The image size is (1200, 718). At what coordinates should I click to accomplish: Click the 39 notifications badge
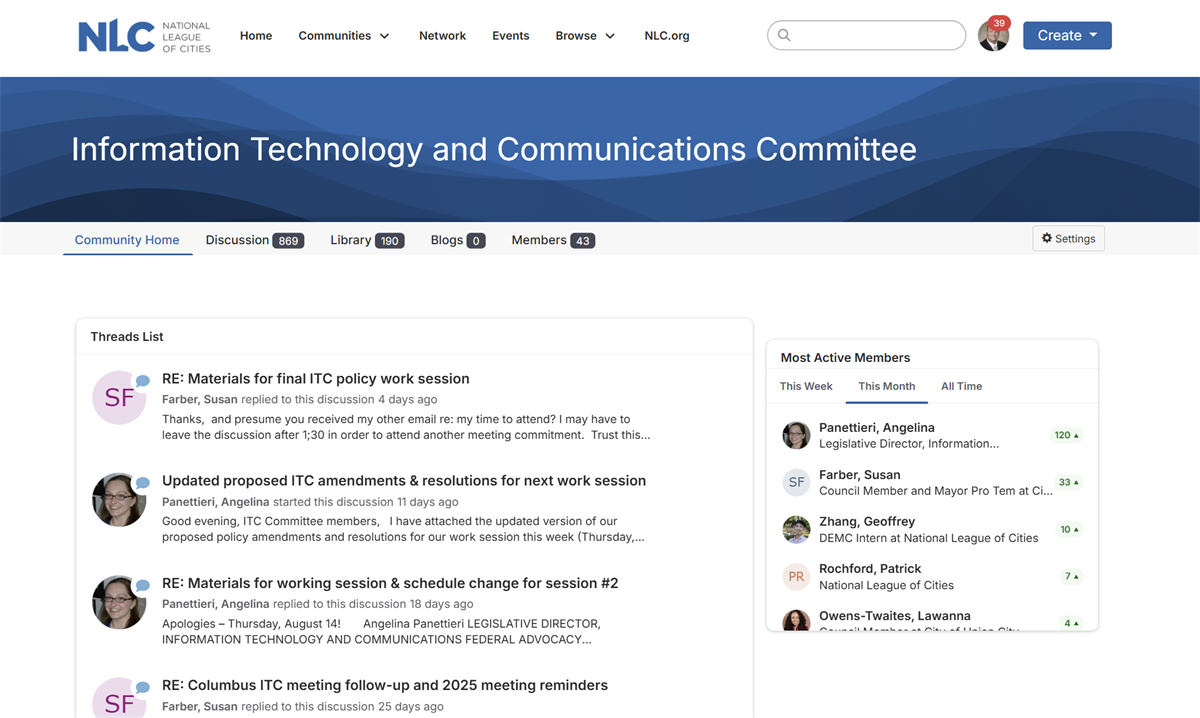[x=999, y=23]
